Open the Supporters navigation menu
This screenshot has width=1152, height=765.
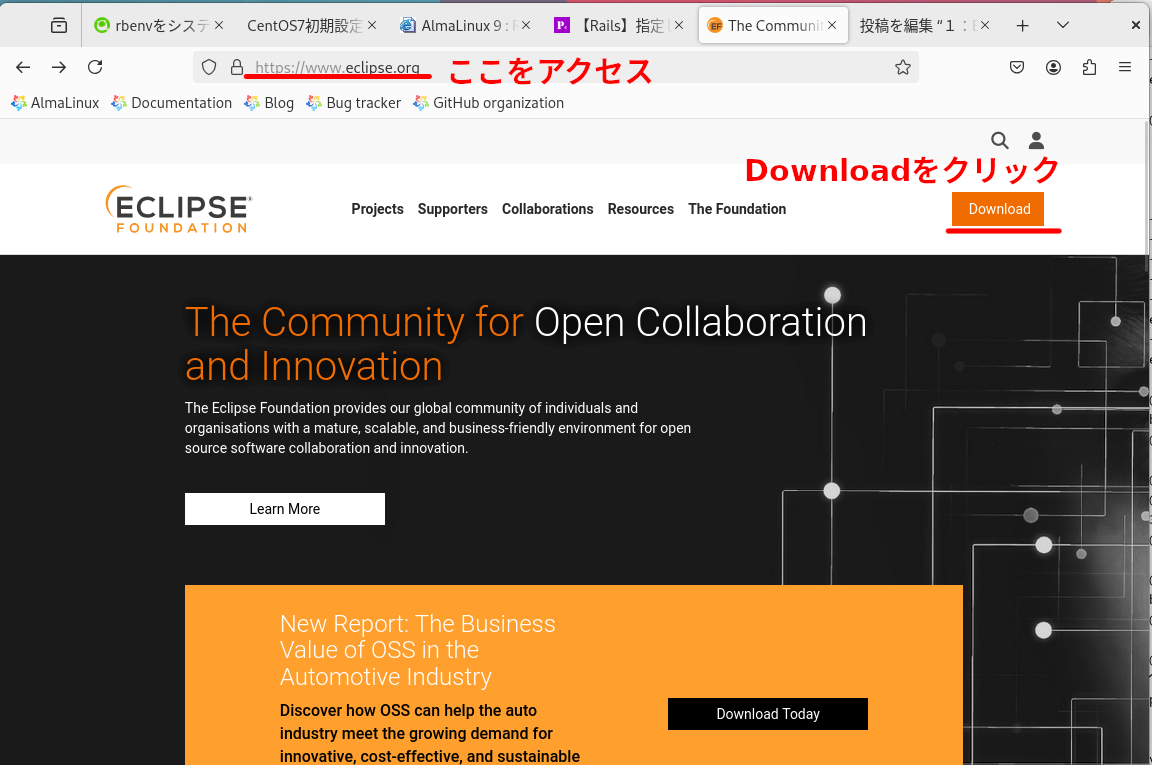(x=453, y=209)
